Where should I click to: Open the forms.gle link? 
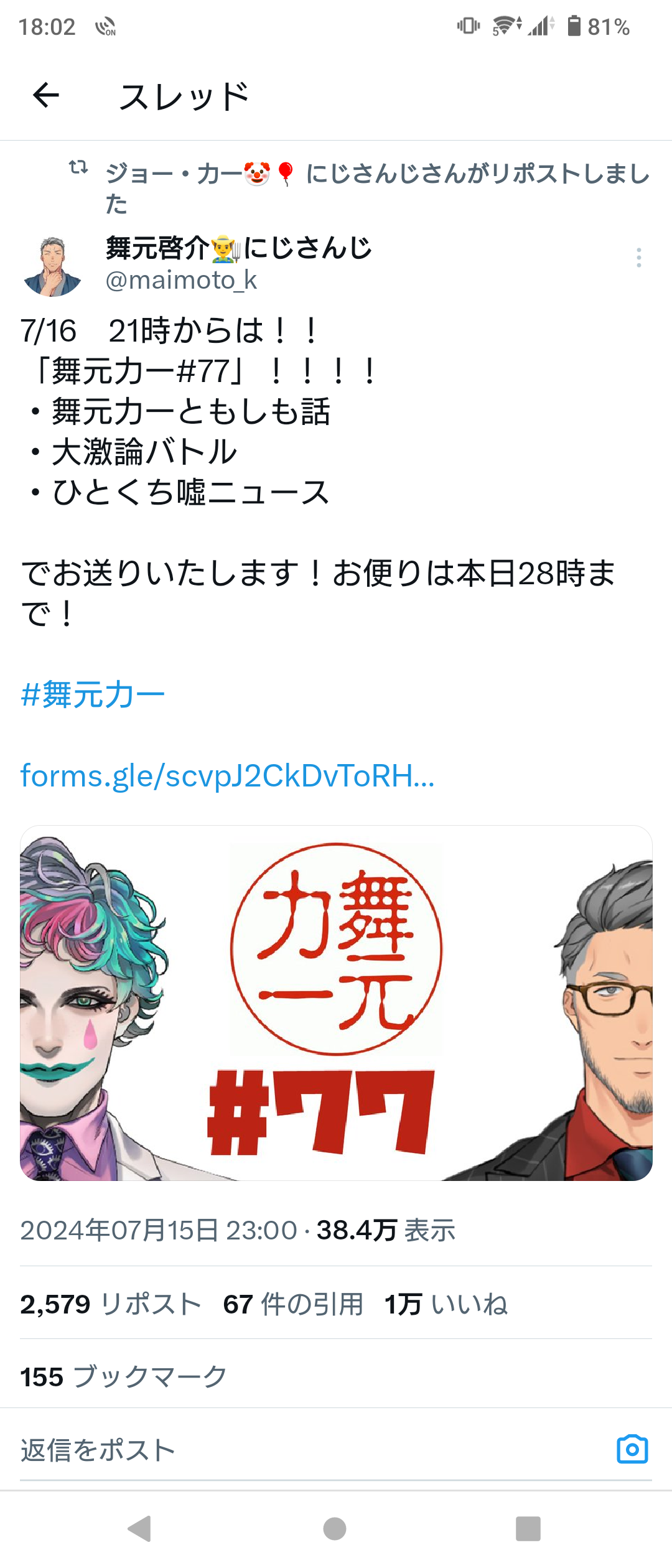click(x=227, y=776)
